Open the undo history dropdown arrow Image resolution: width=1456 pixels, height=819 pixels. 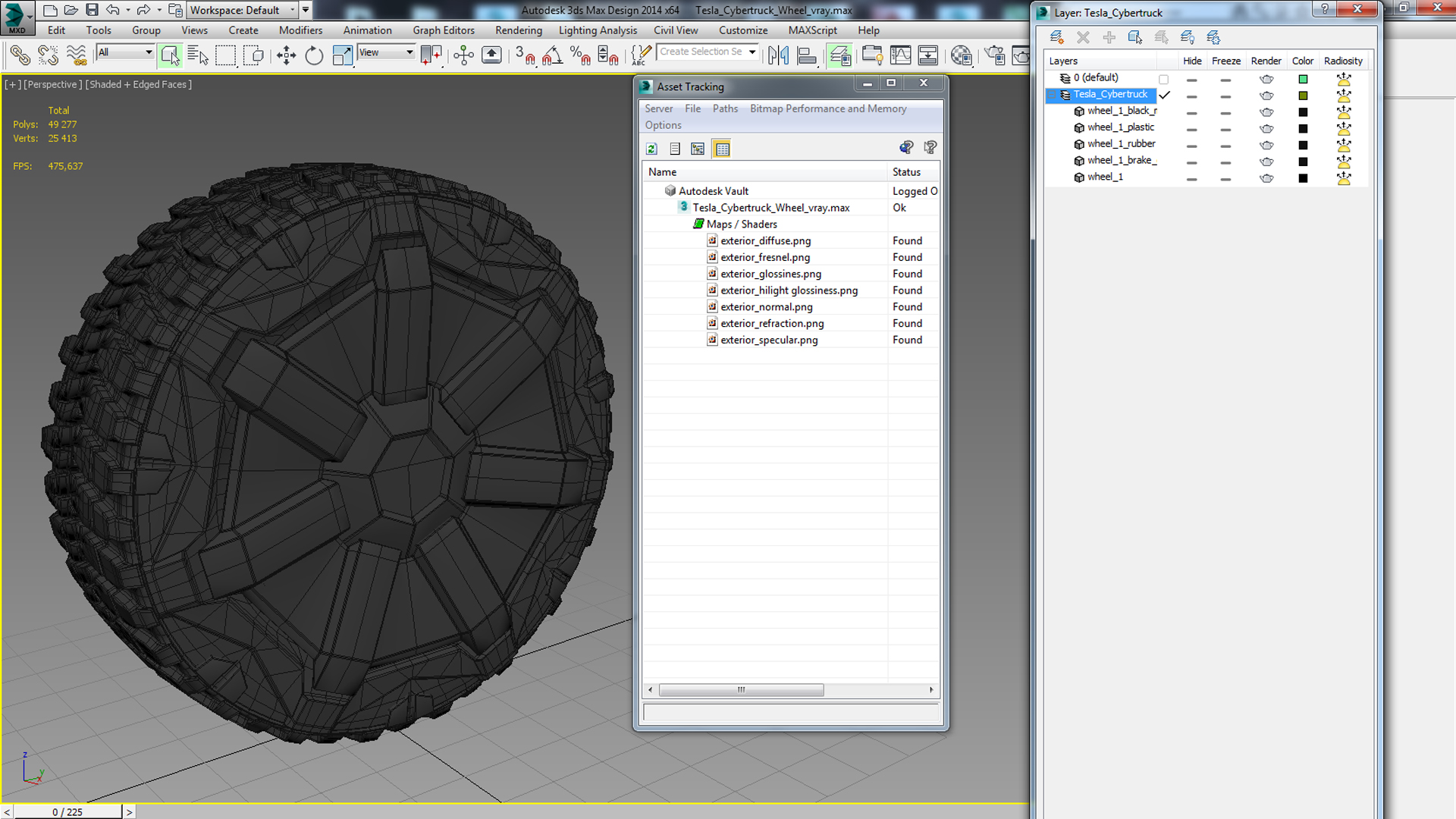127,10
